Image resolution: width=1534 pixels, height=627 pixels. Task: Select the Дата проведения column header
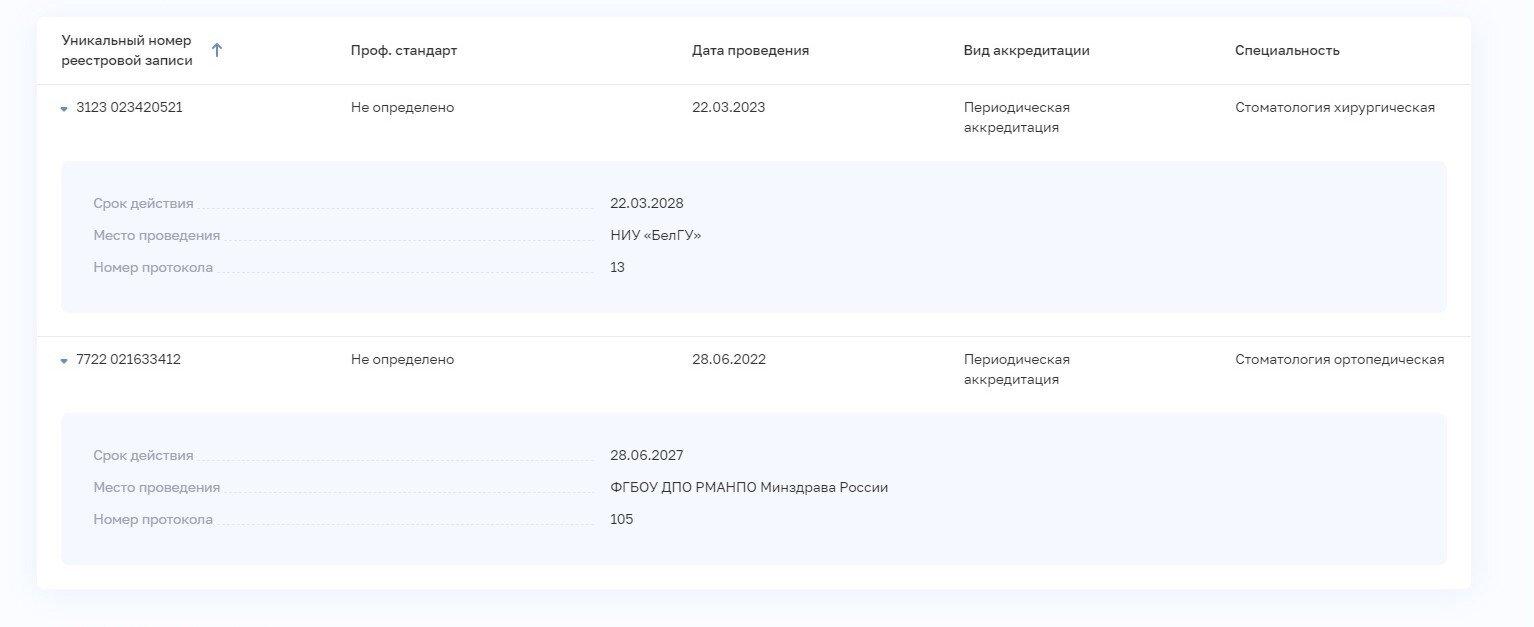coord(750,50)
